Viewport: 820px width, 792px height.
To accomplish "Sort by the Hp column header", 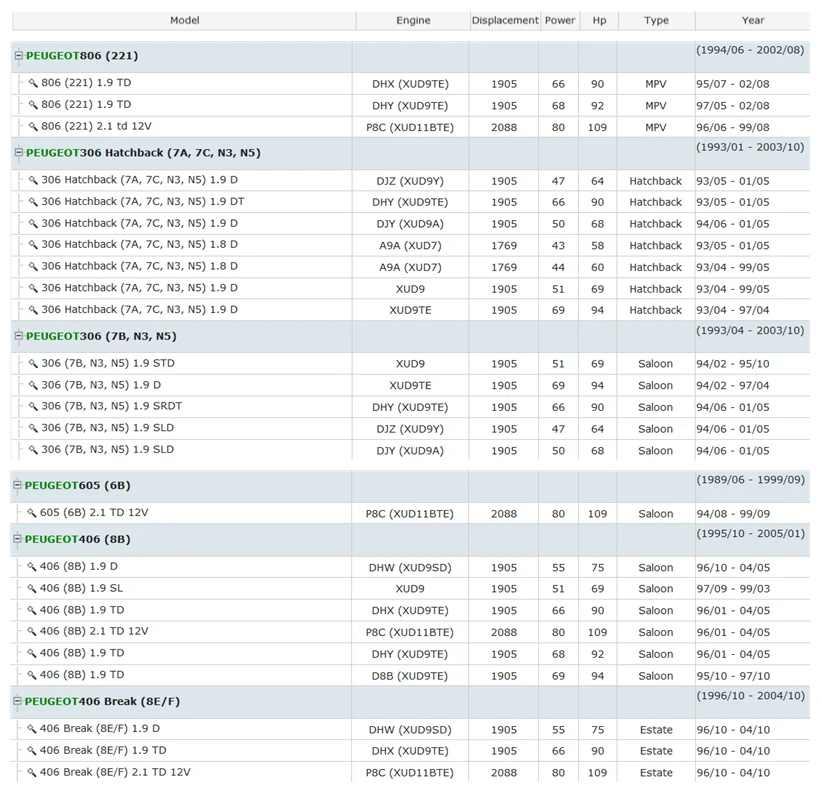I will point(599,20).
